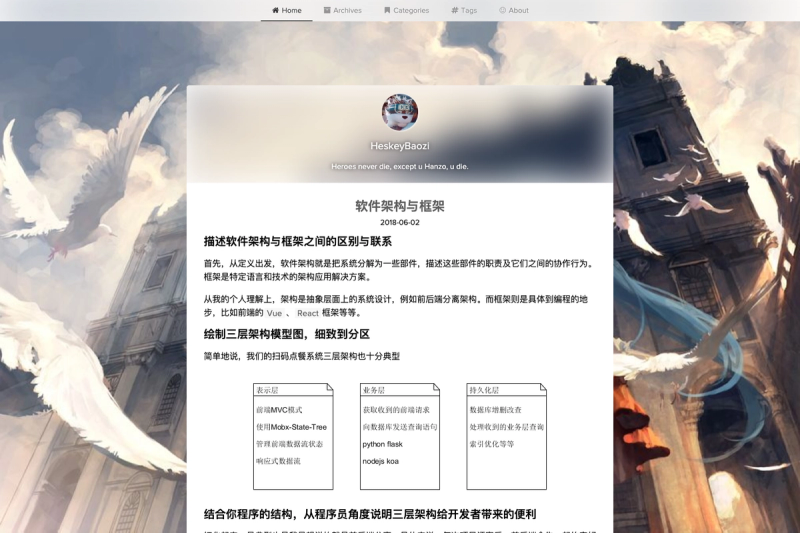Click the hash icon beside Tags
Image resolution: width=800 pixels, height=533 pixels.
(x=455, y=10)
